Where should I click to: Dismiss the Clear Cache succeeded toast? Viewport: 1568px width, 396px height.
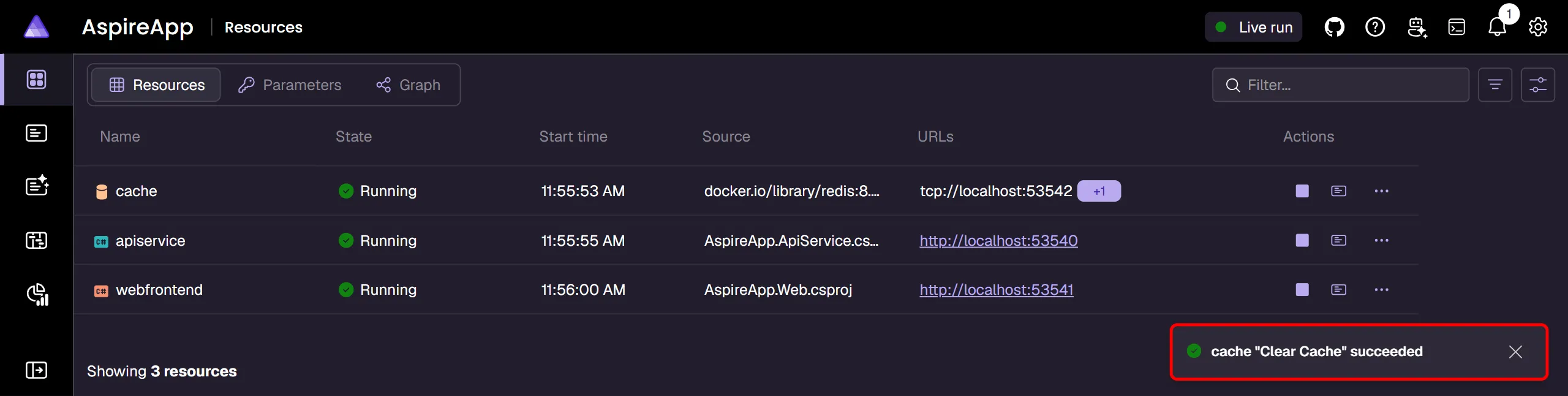click(1515, 352)
